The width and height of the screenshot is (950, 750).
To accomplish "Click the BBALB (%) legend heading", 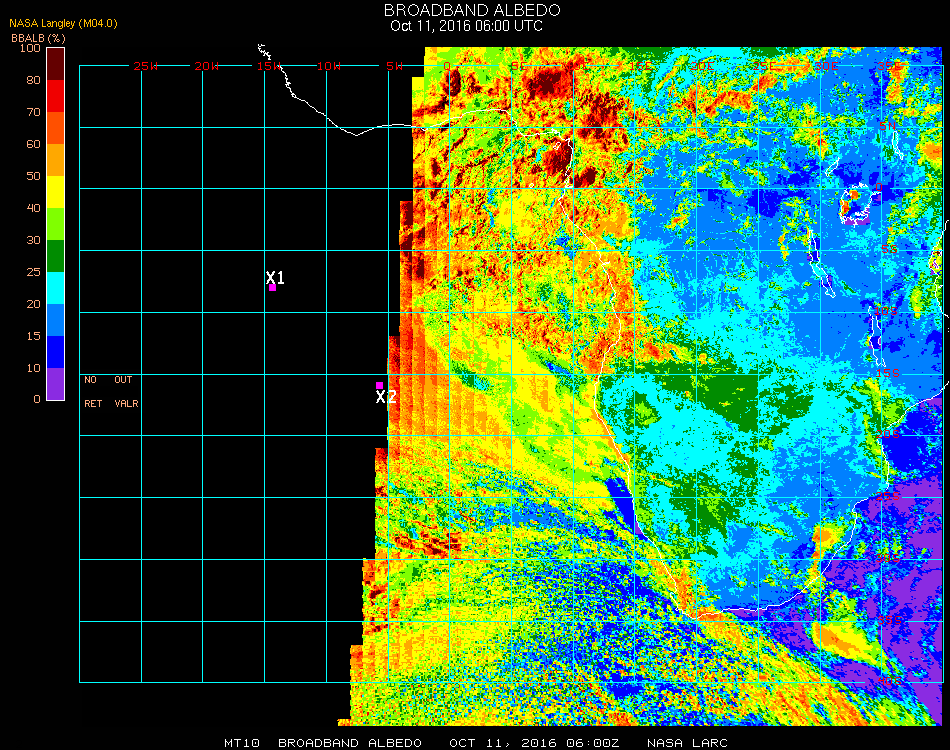I will (x=38, y=37).
